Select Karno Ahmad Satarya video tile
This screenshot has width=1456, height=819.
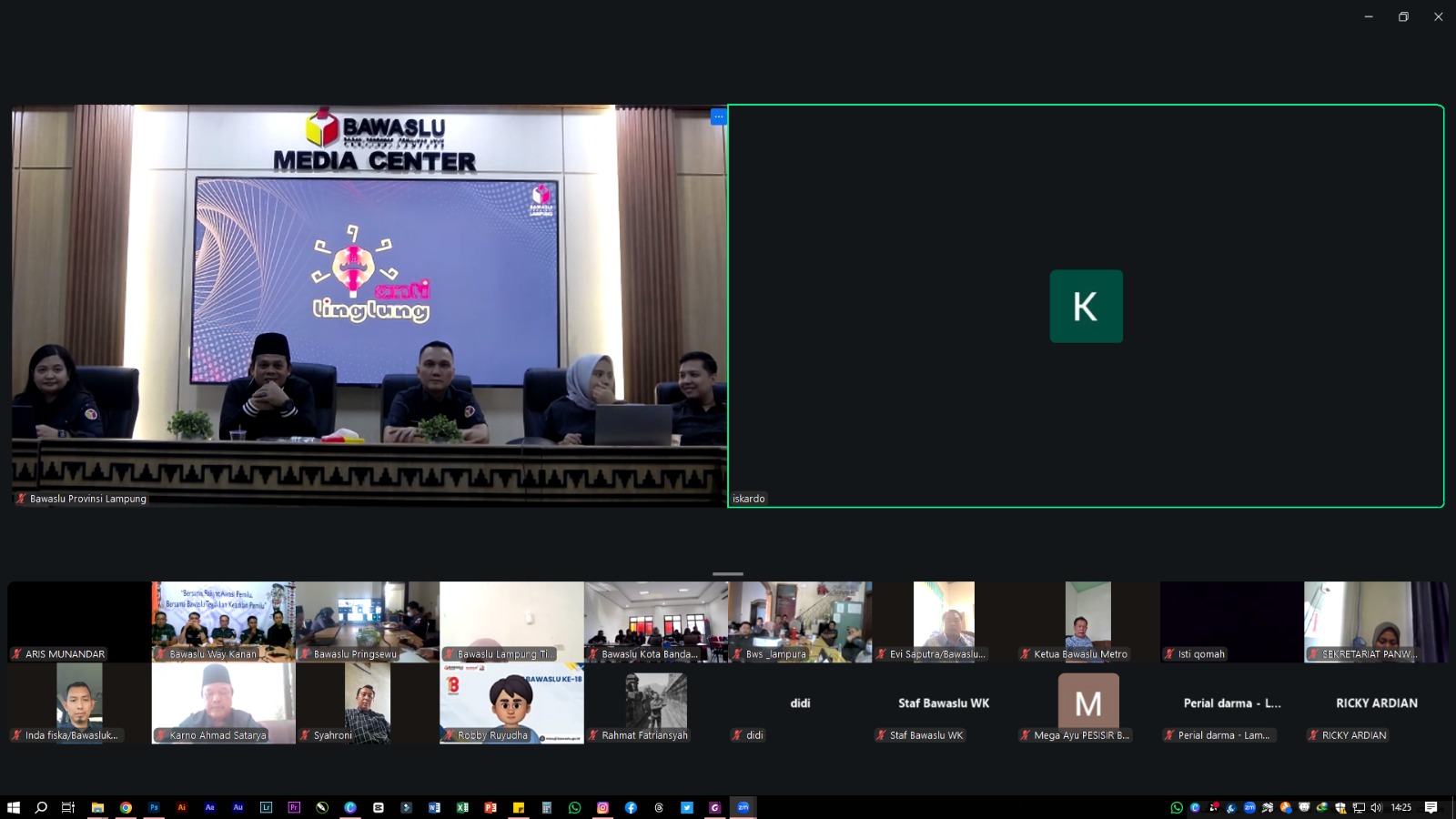224,703
